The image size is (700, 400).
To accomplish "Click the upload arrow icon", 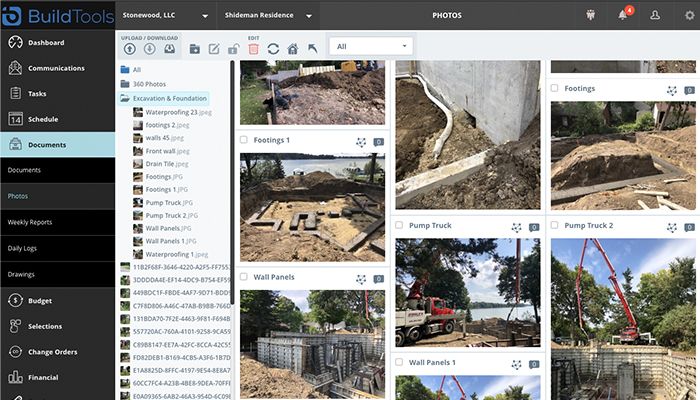I will point(130,49).
